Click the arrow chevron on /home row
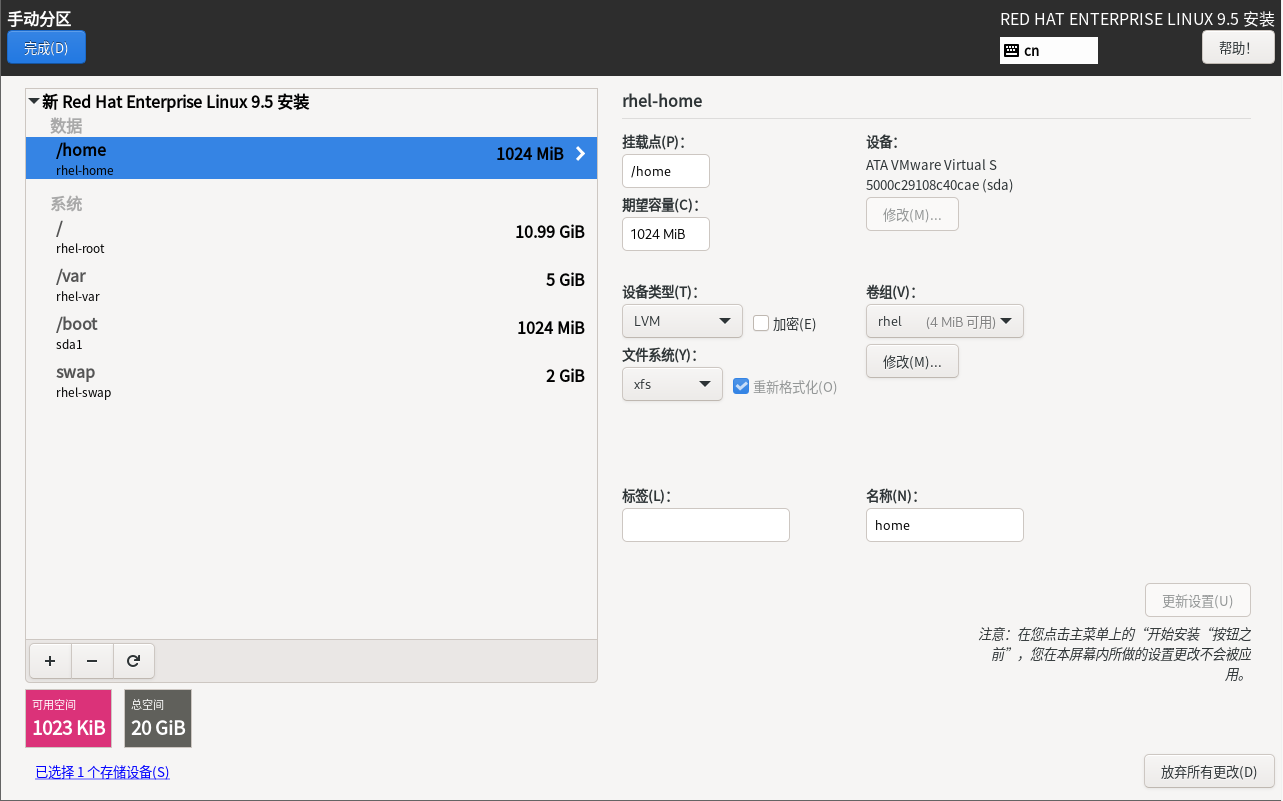This screenshot has width=1283, height=801. [x=580, y=154]
